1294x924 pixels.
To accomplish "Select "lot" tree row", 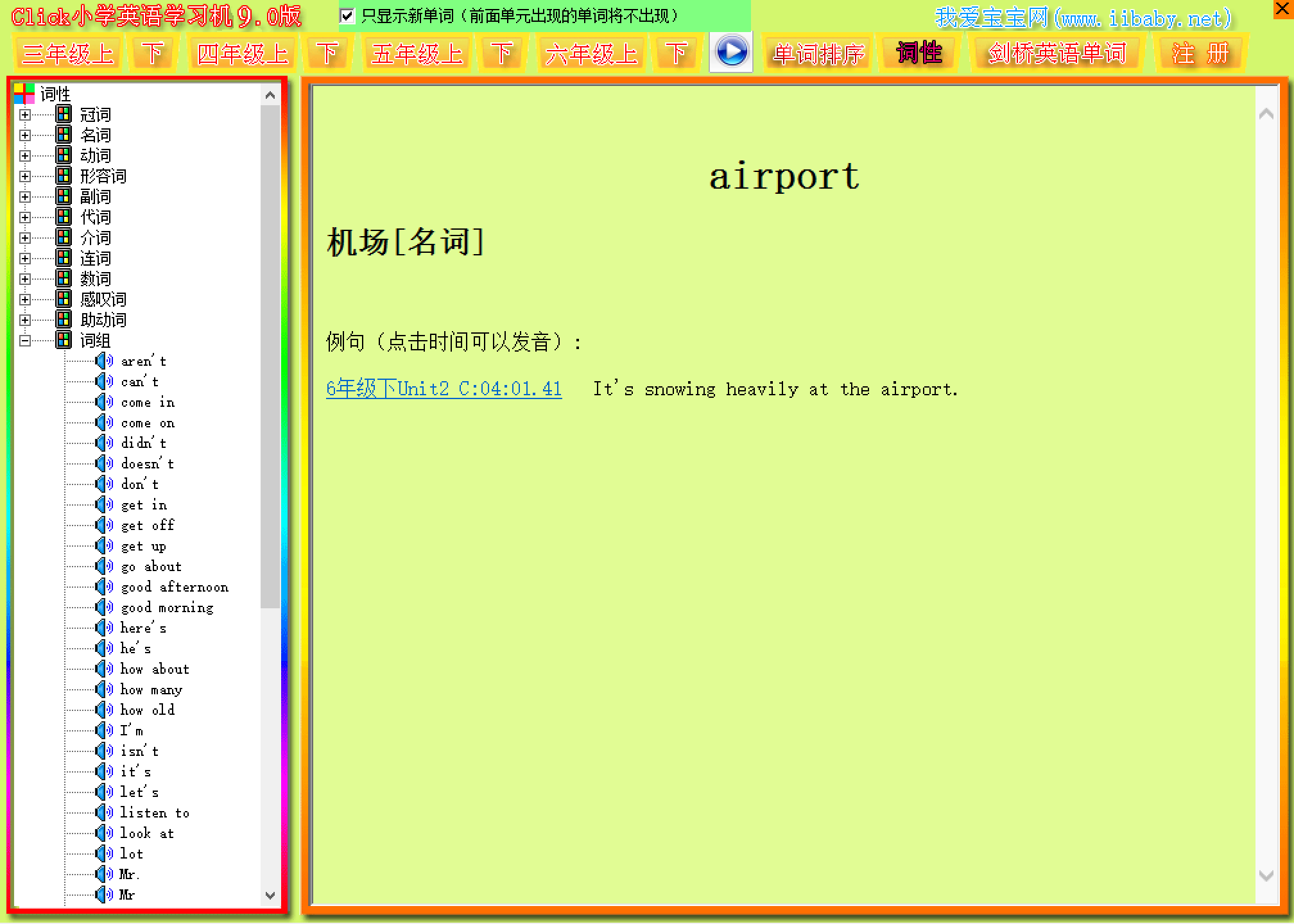I will [132, 854].
